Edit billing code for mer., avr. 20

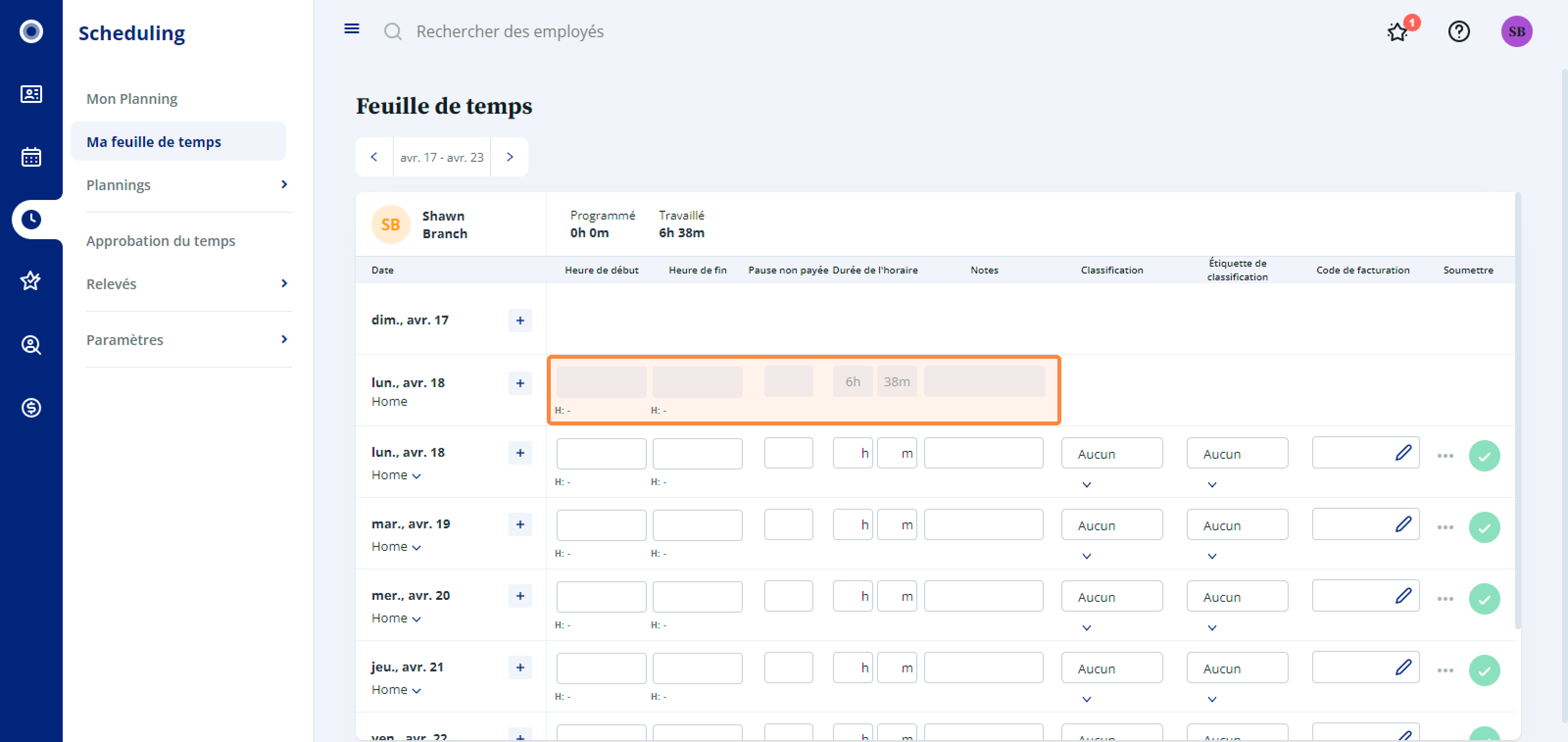(1403, 595)
